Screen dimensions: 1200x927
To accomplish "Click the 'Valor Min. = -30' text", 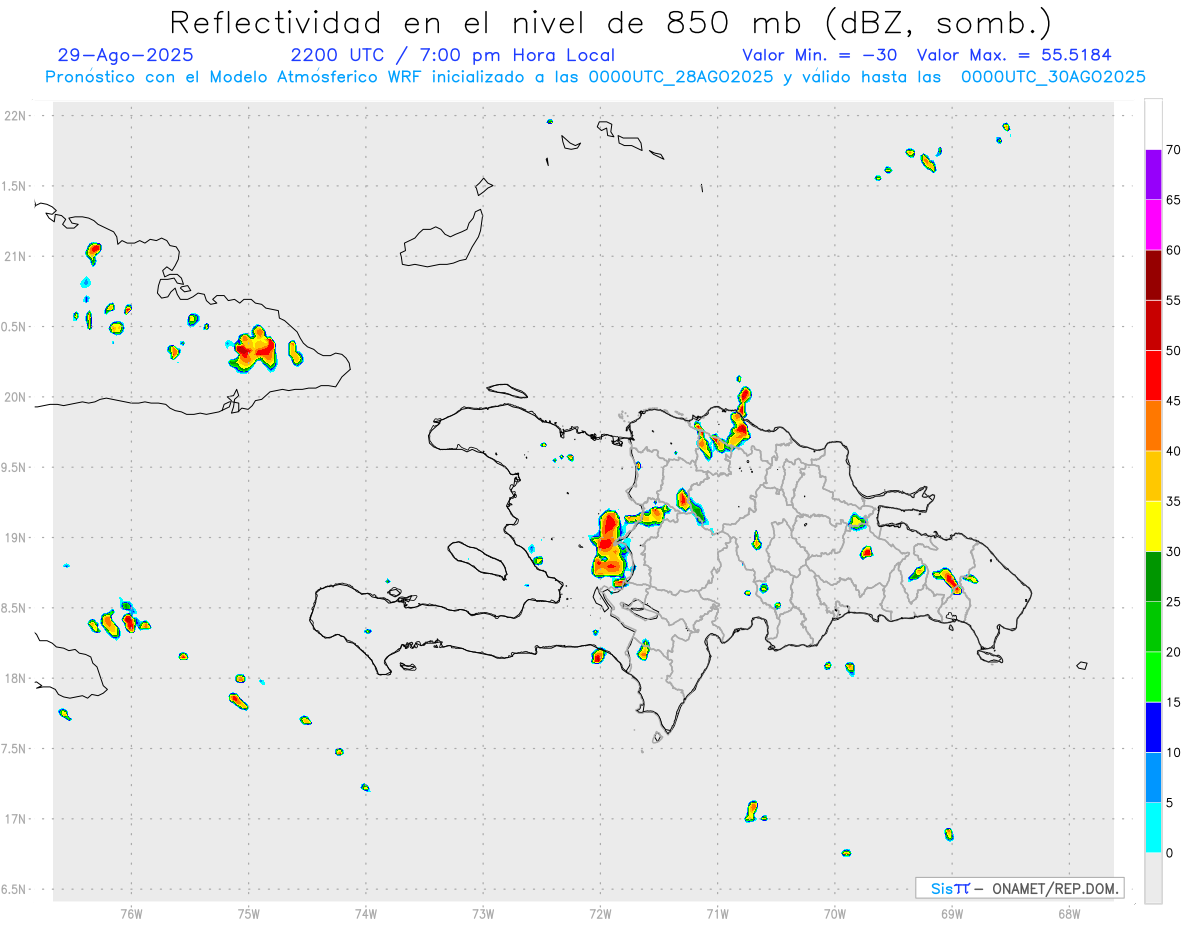I will pyautogui.click(x=819, y=55).
